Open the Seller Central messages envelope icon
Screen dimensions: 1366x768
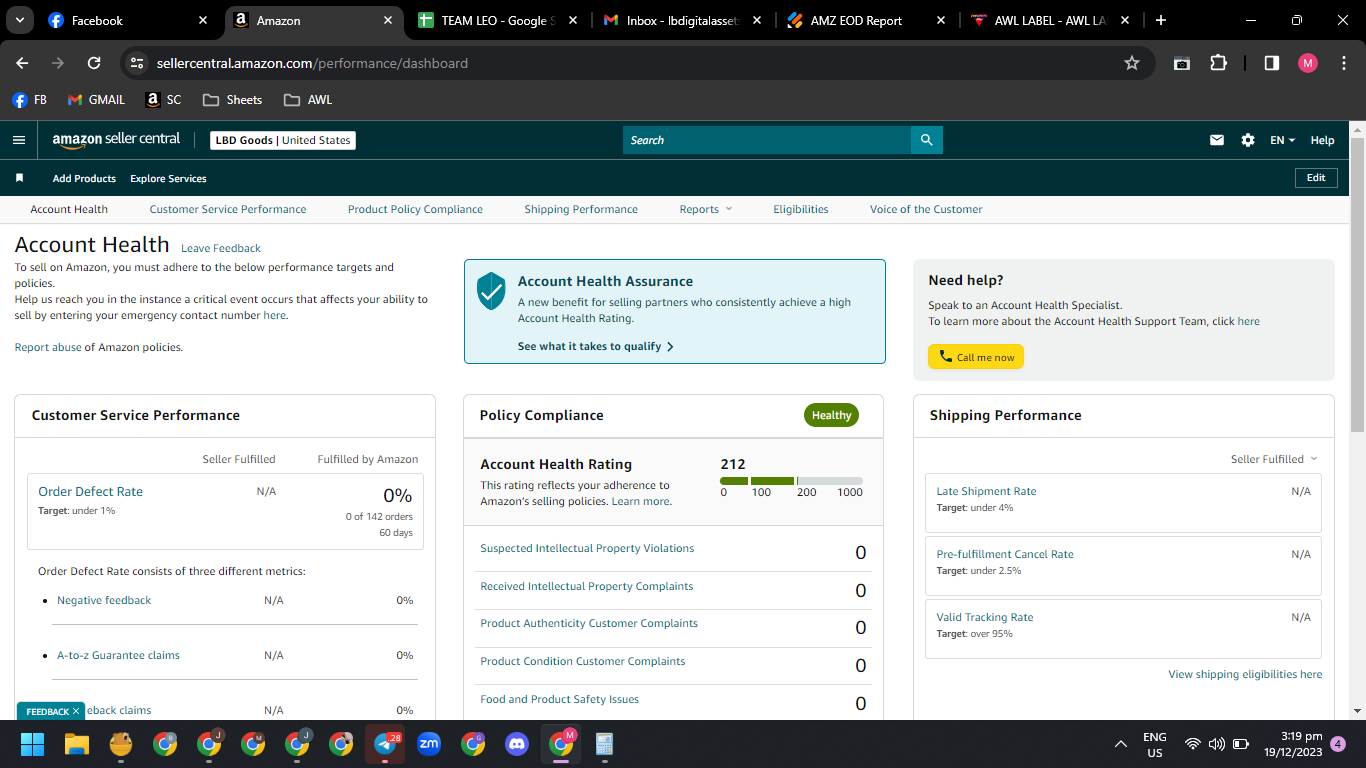click(1217, 140)
